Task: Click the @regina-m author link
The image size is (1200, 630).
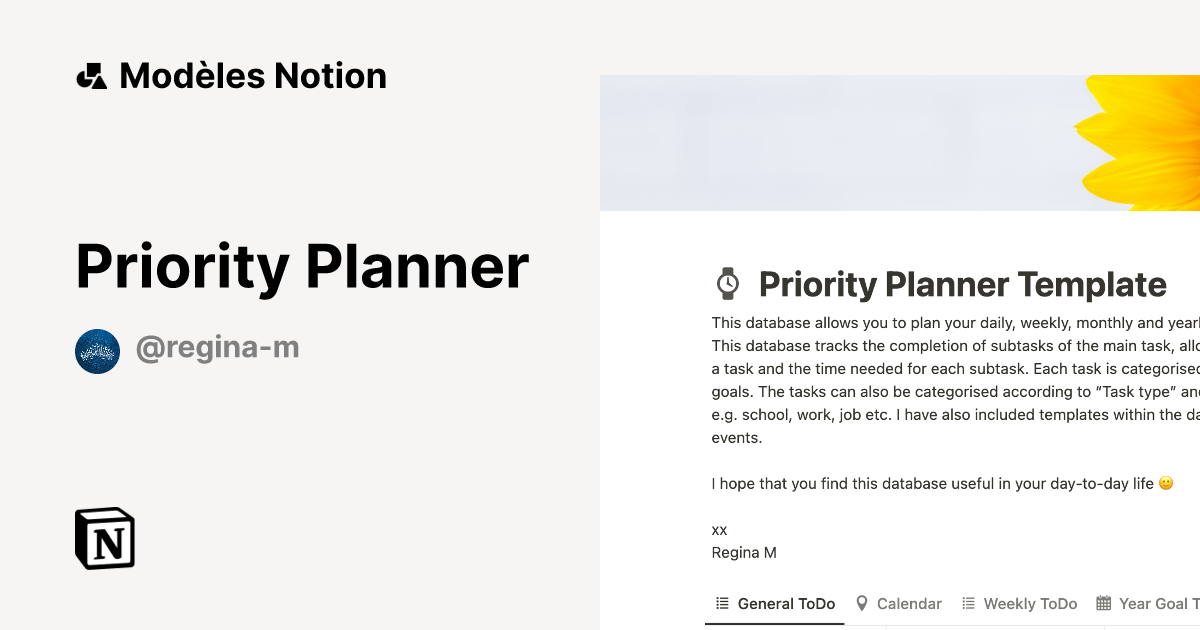Action: click(x=218, y=347)
